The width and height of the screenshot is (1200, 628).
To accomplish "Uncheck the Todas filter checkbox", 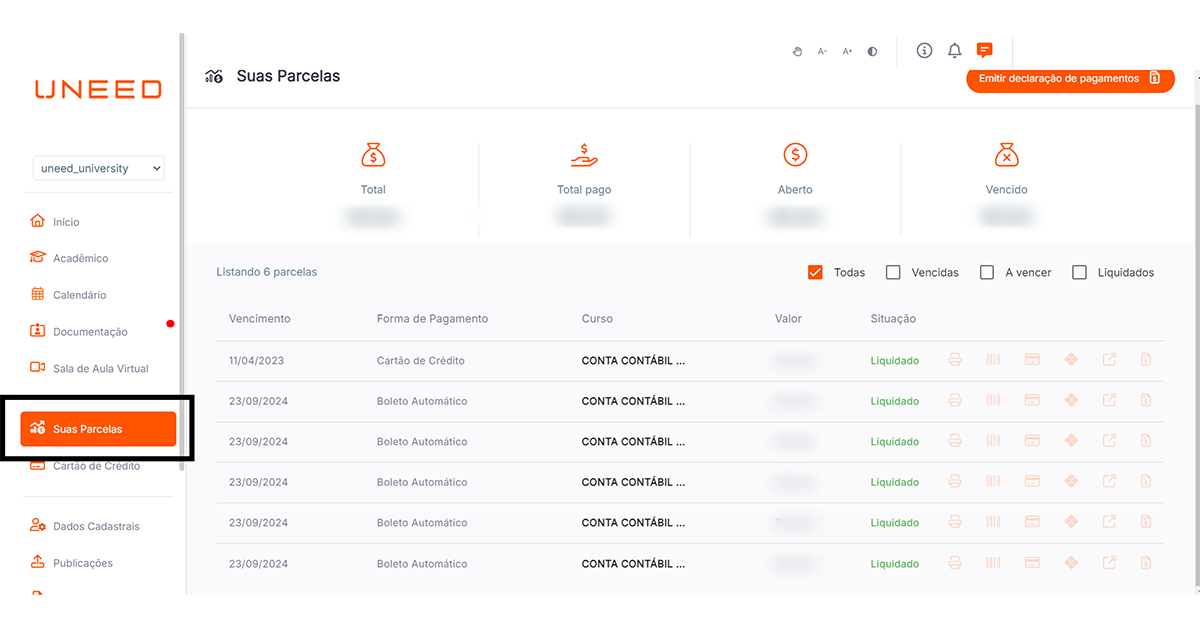I will [x=815, y=272].
